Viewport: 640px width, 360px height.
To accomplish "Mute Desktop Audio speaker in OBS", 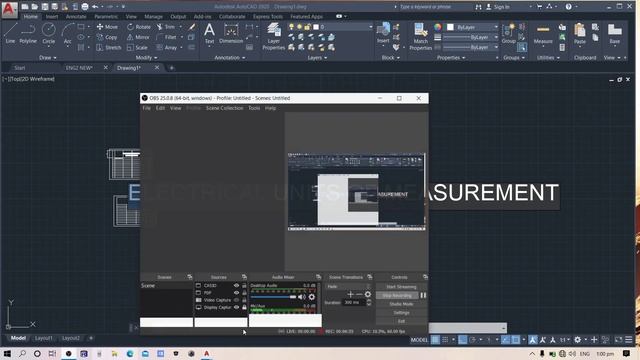I will 302,297.
